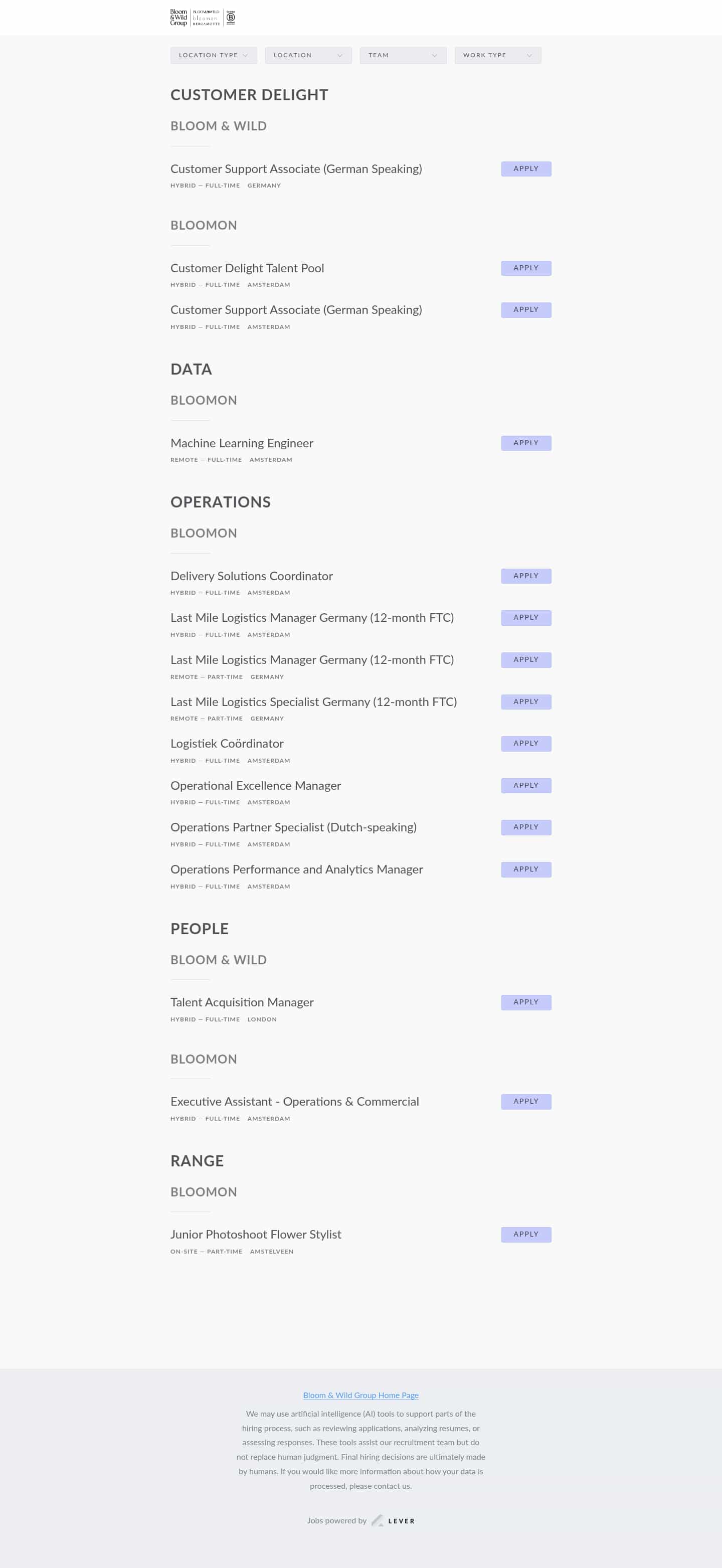Image resolution: width=722 pixels, height=1568 pixels.
Task: Open Executive Assistant - Operations & Commercial posting
Action: pyautogui.click(x=295, y=1101)
